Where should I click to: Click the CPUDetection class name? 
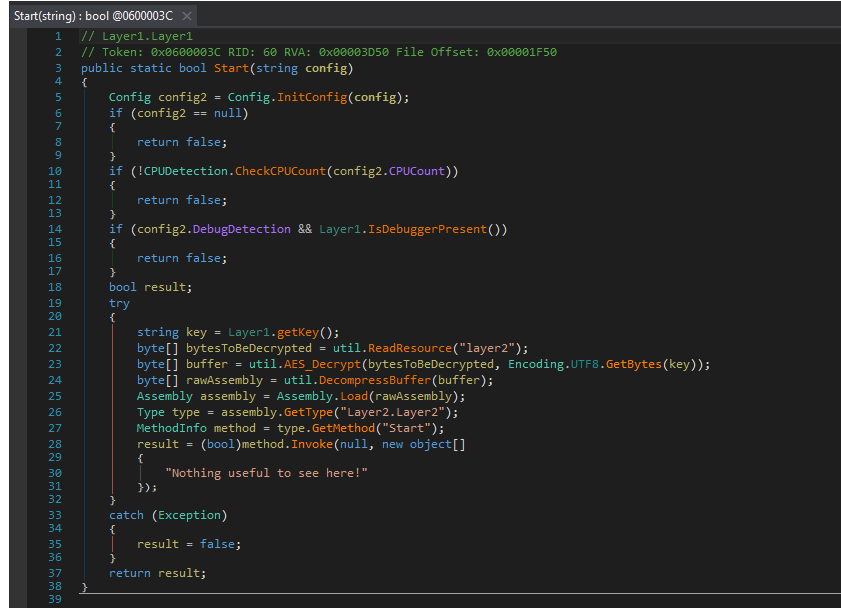tap(184, 171)
